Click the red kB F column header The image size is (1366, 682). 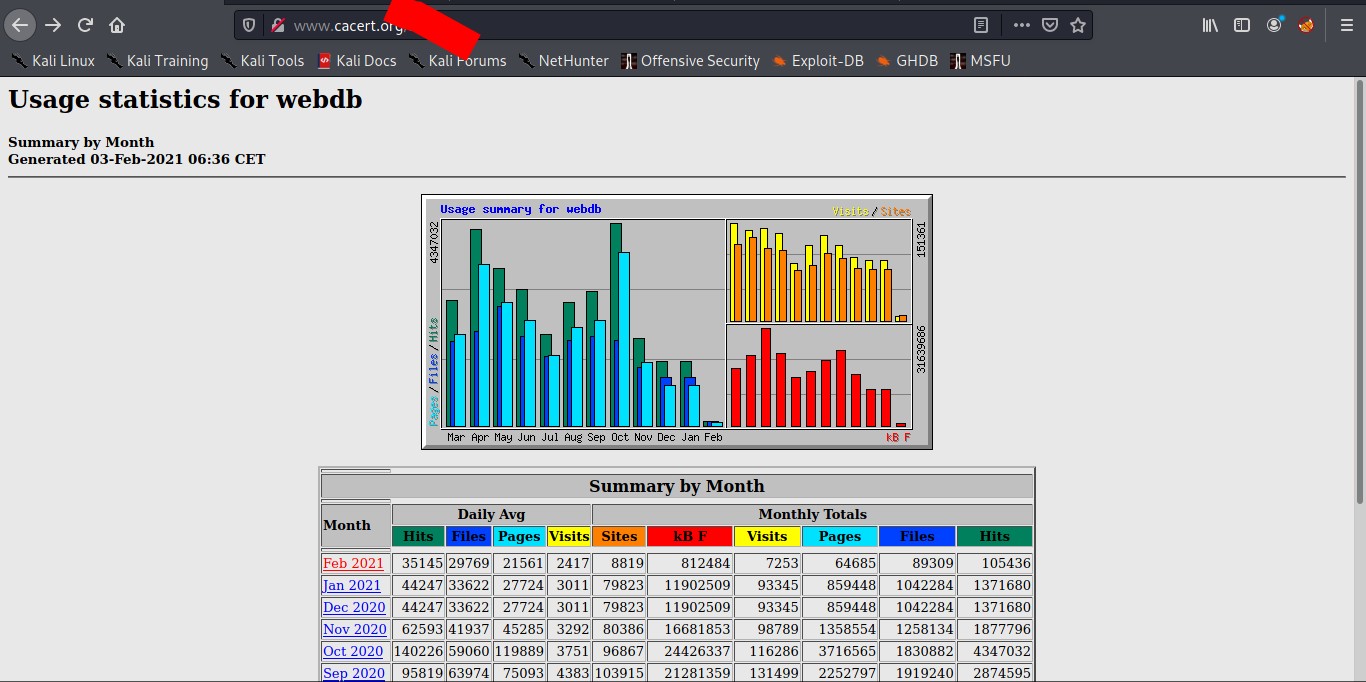pyautogui.click(x=689, y=537)
